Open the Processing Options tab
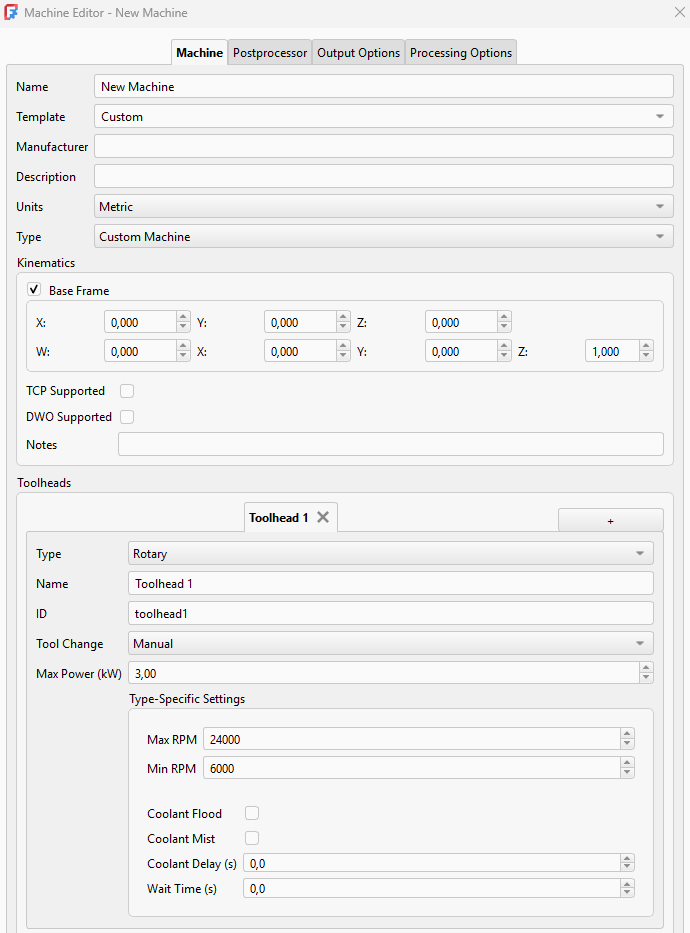 click(461, 53)
